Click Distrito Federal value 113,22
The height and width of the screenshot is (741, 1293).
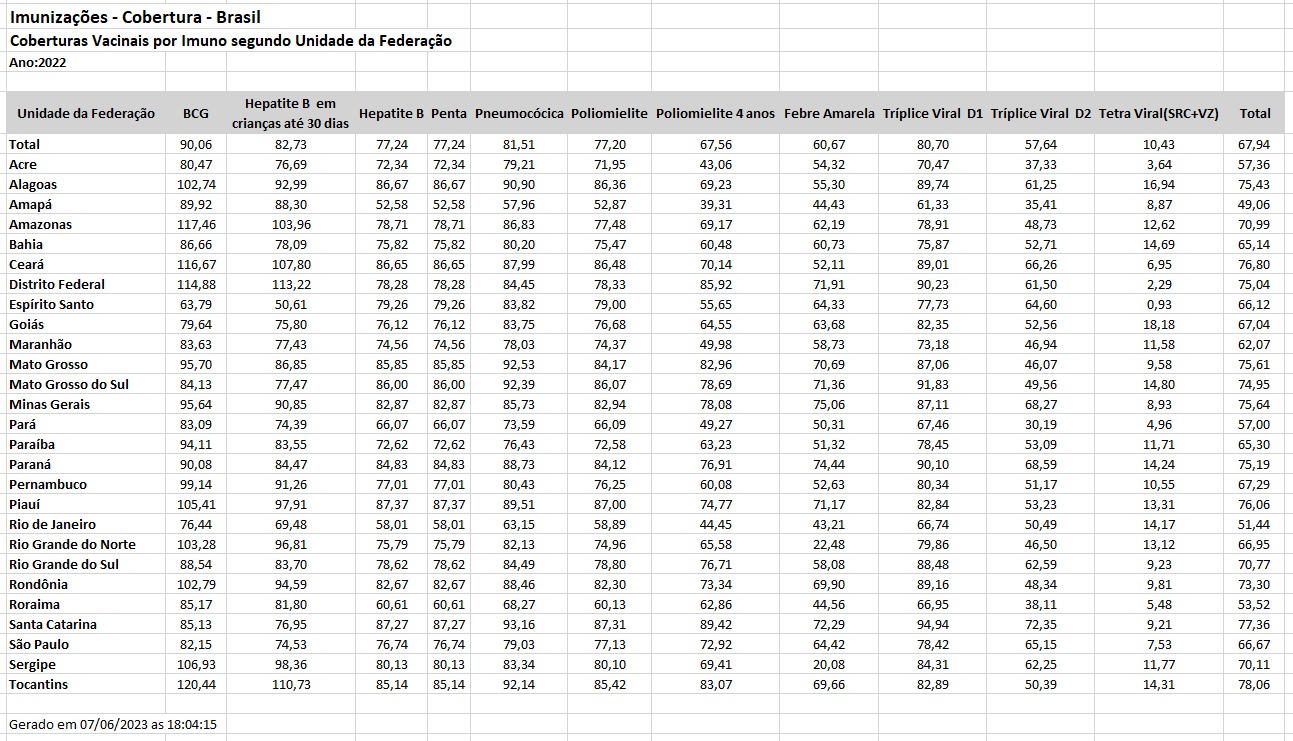(x=290, y=284)
